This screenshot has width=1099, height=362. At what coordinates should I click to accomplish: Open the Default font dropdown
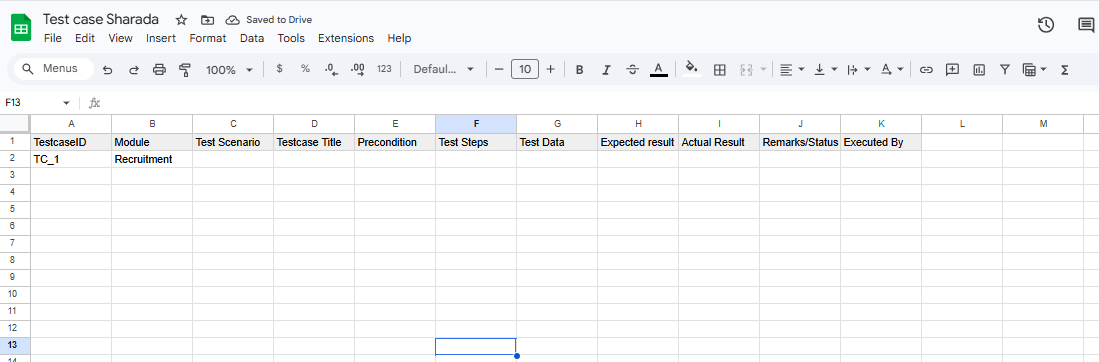click(x=444, y=69)
